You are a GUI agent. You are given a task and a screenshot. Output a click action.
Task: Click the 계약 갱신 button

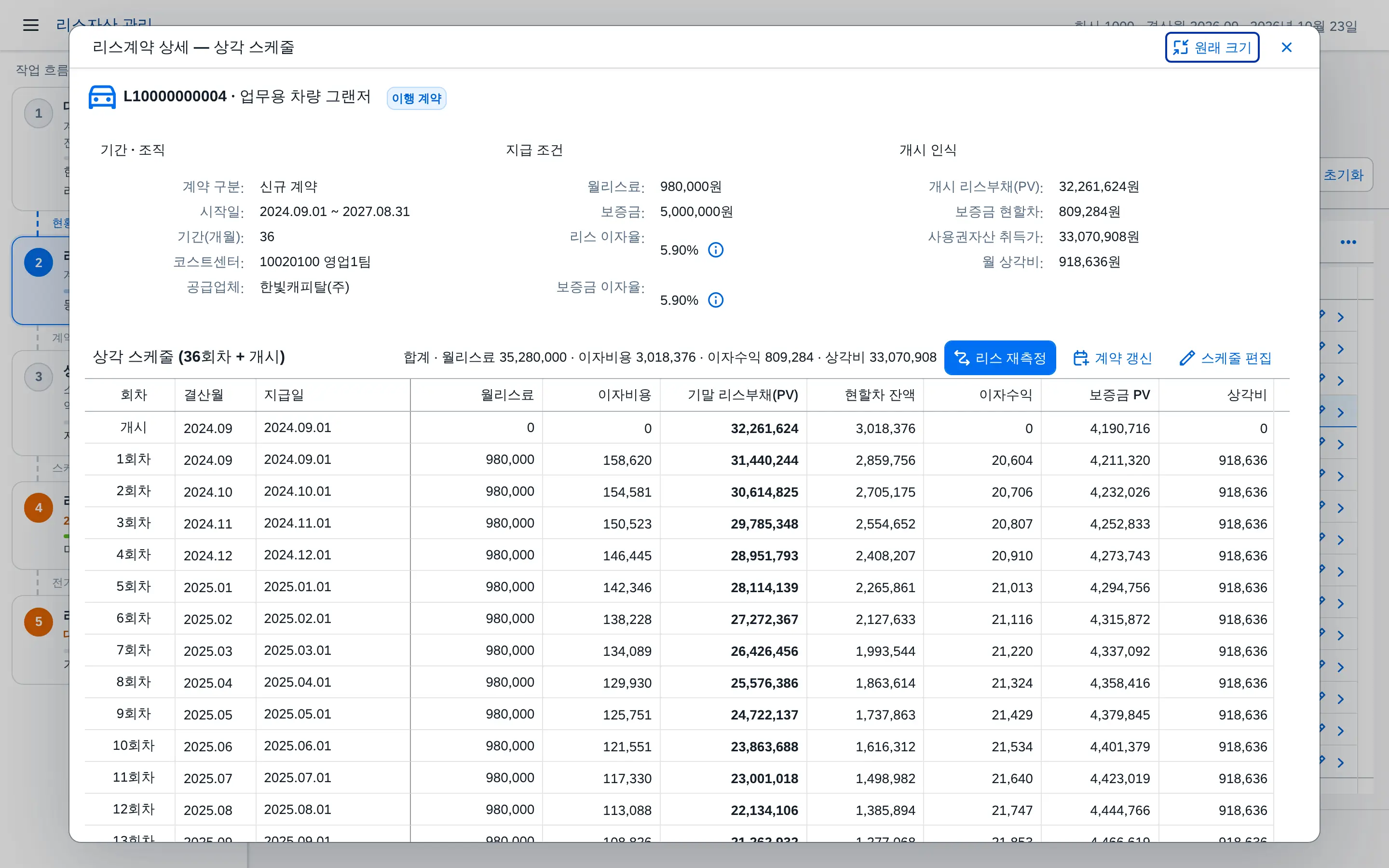tap(1112, 358)
